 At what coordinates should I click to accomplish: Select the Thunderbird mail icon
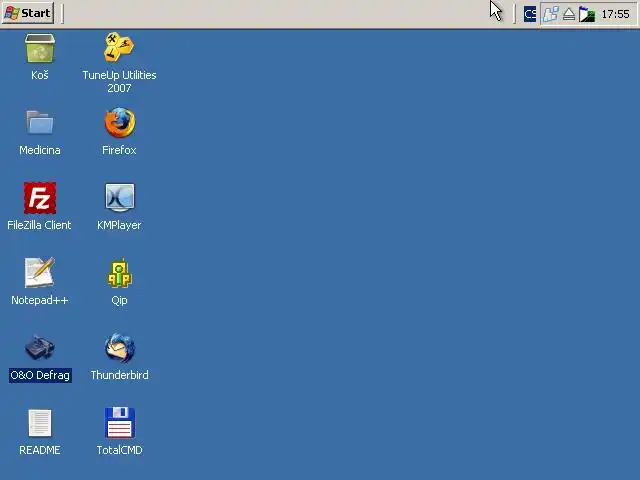tap(120, 348)
